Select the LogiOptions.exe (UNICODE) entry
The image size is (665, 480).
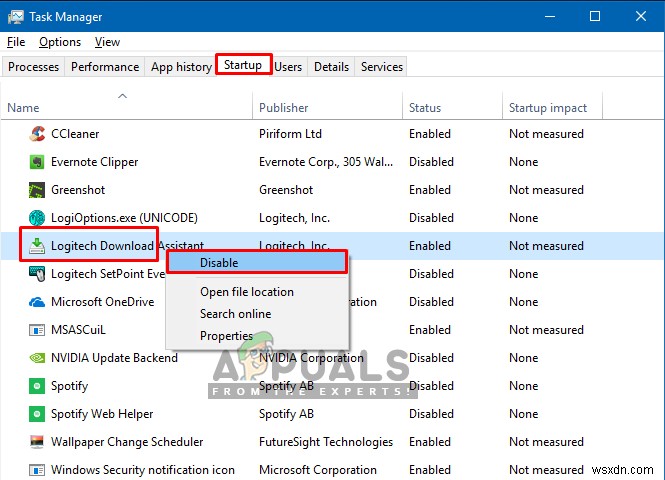(x=124, y=218)
